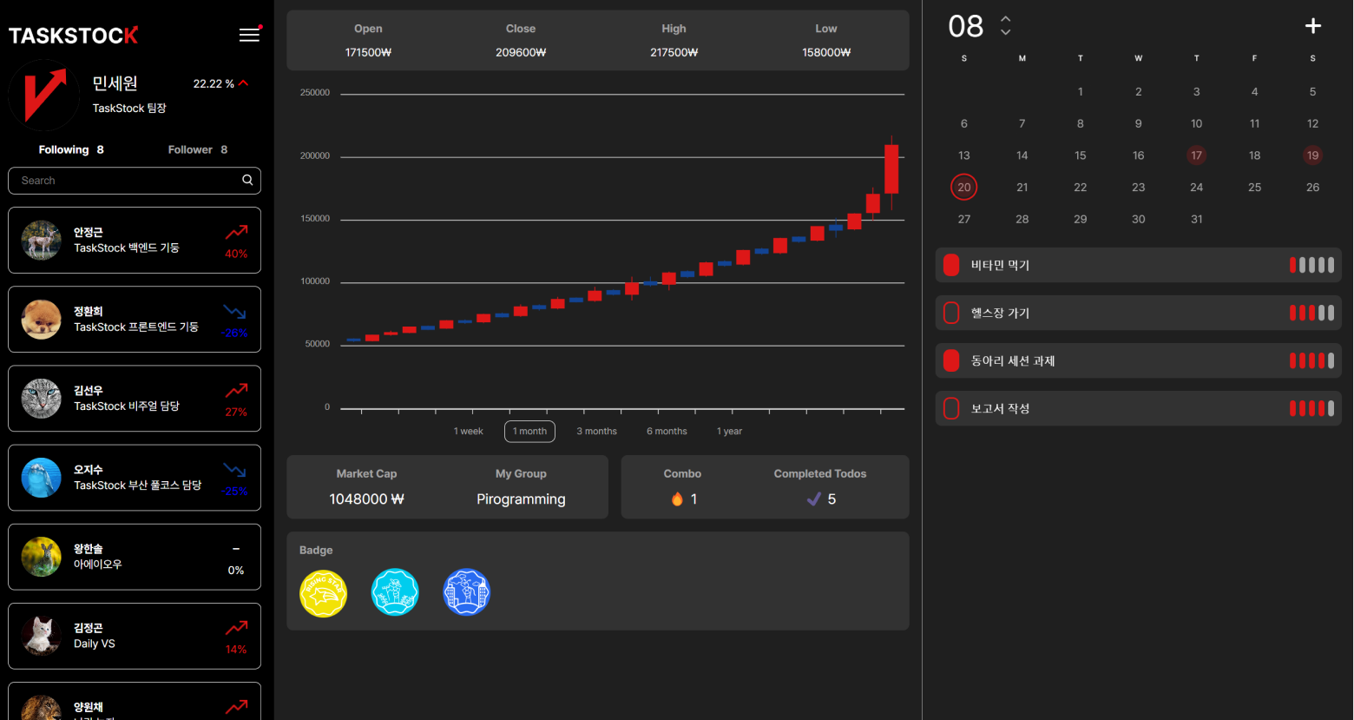This screenshot has height=720, width=1354.
Task: Check off the 보고서 작성 todo
Action: (x=950, y=408)
